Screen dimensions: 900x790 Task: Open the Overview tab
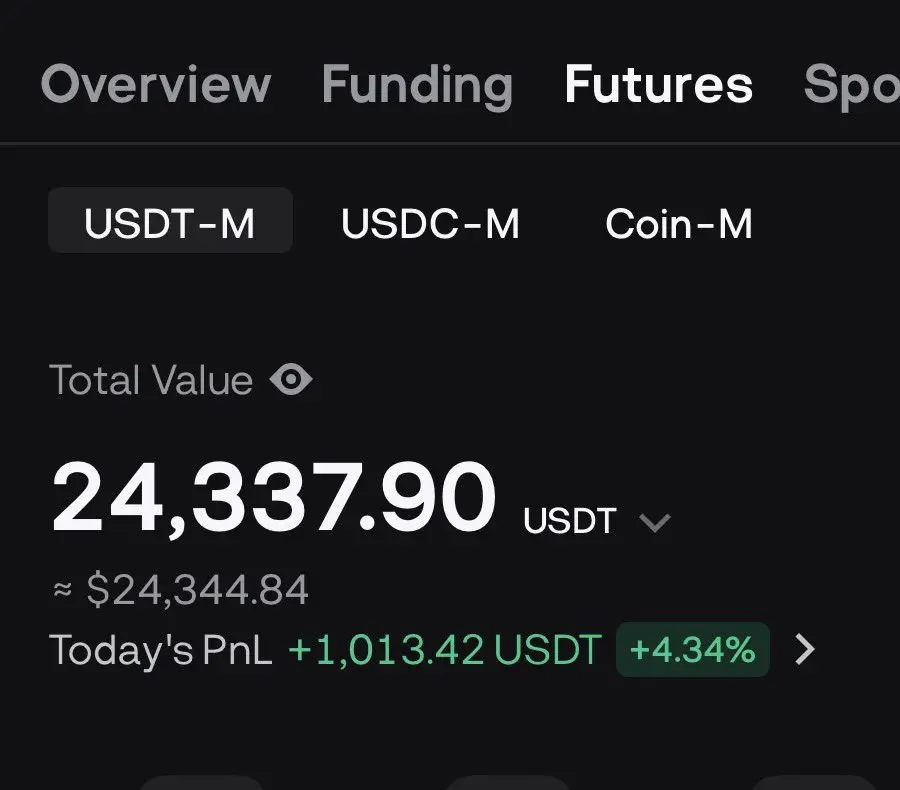click(x=156, y=84)
